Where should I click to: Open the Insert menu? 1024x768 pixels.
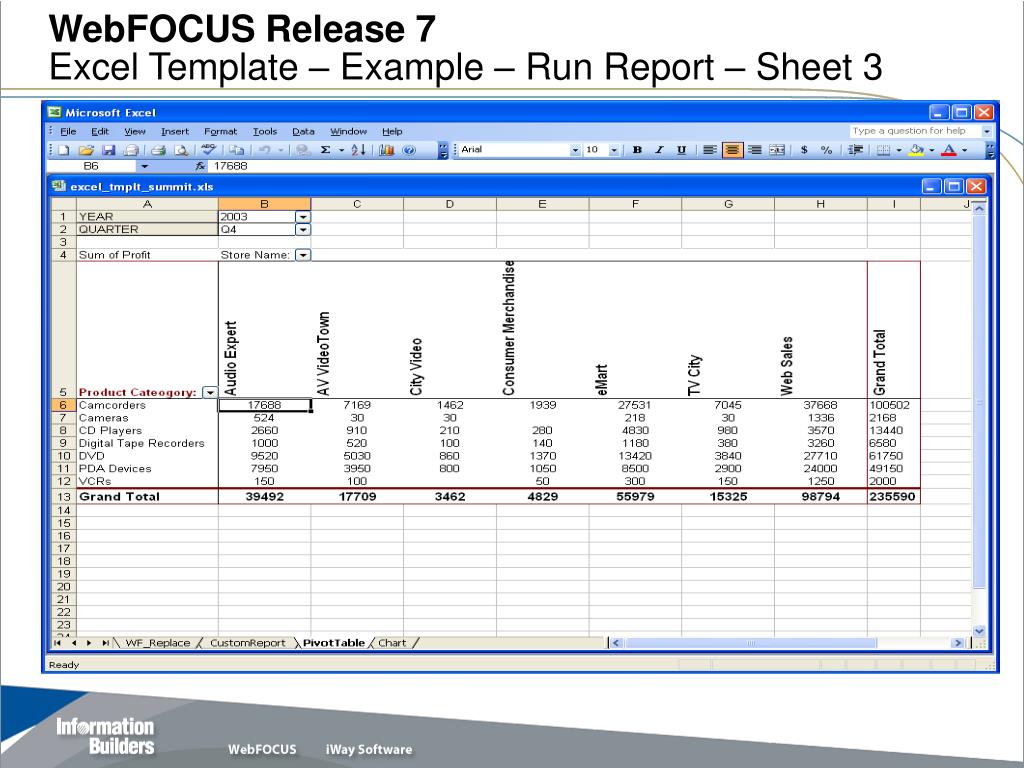coord(175,131)
